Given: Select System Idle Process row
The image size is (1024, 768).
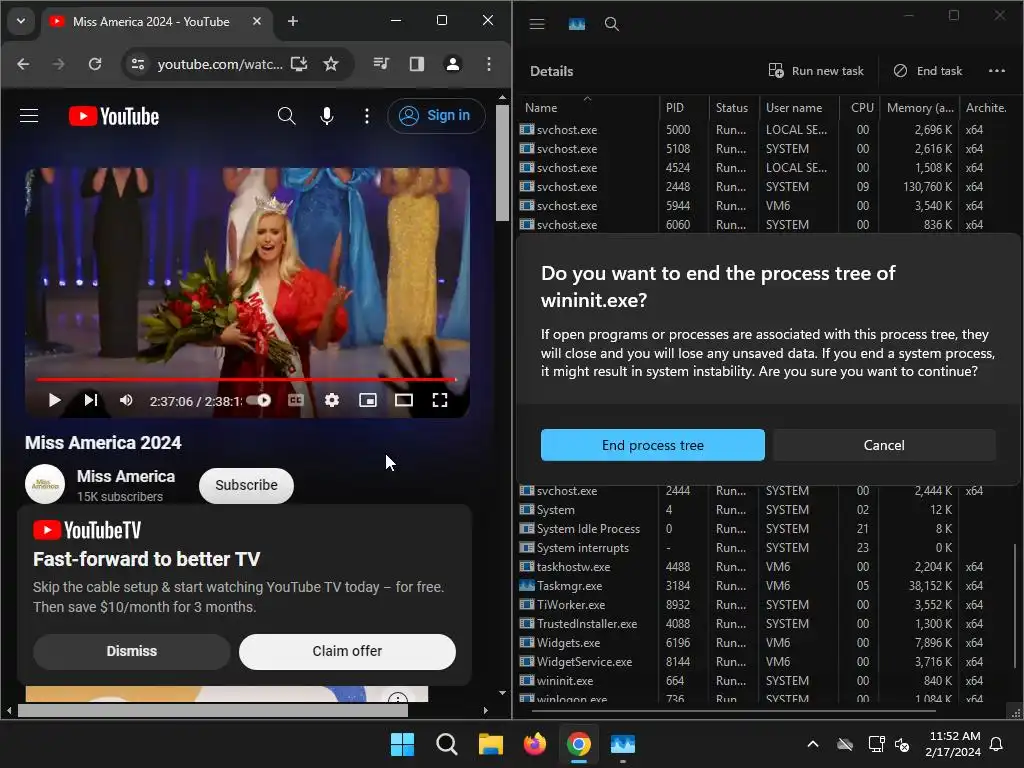Looking at the screenshot, I should click(764, 528).
